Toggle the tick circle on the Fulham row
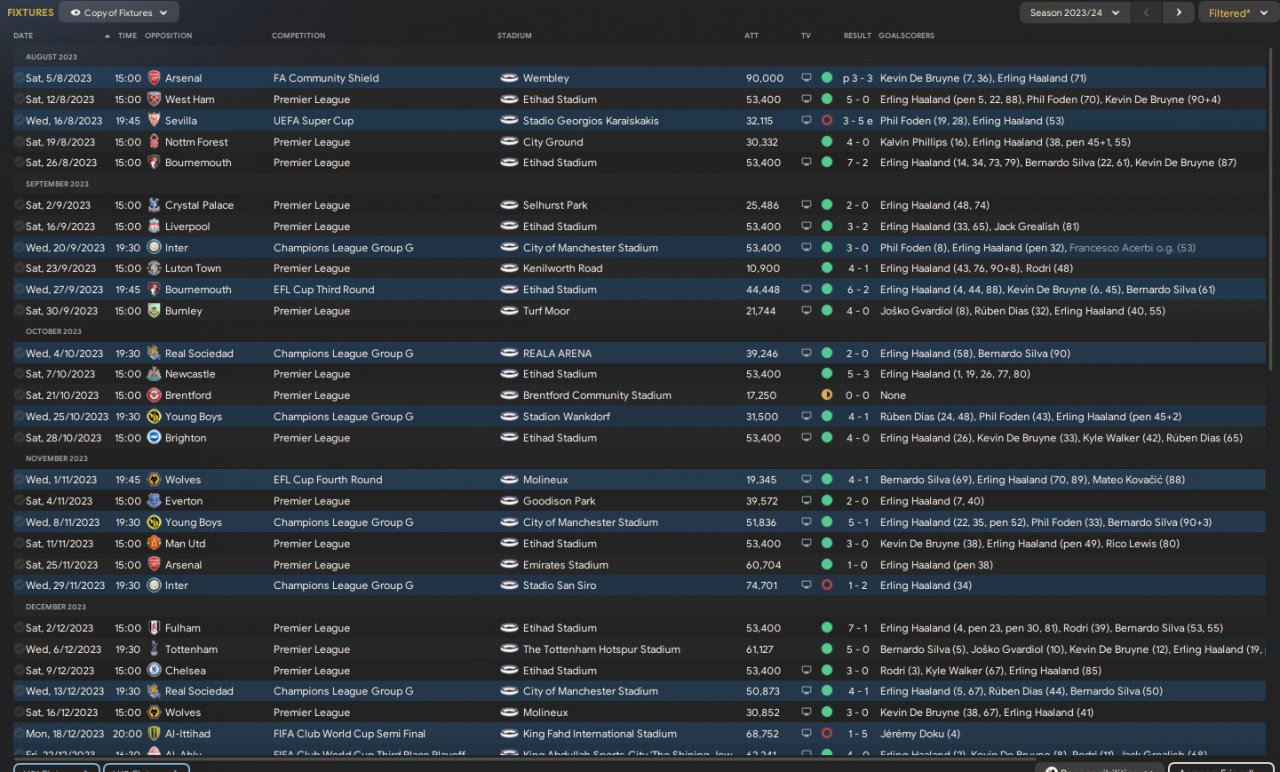 tap(19, 628)
